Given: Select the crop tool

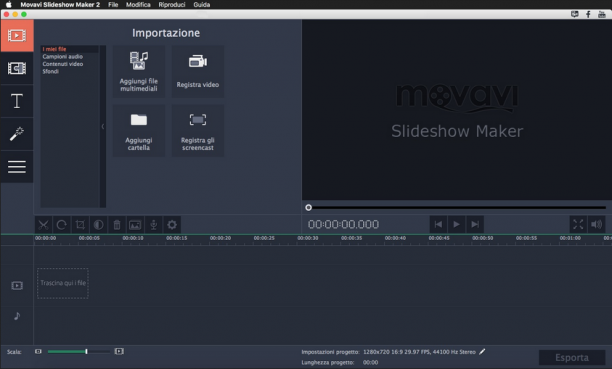Looking at the screenshot, I should (x=80, y=225).
